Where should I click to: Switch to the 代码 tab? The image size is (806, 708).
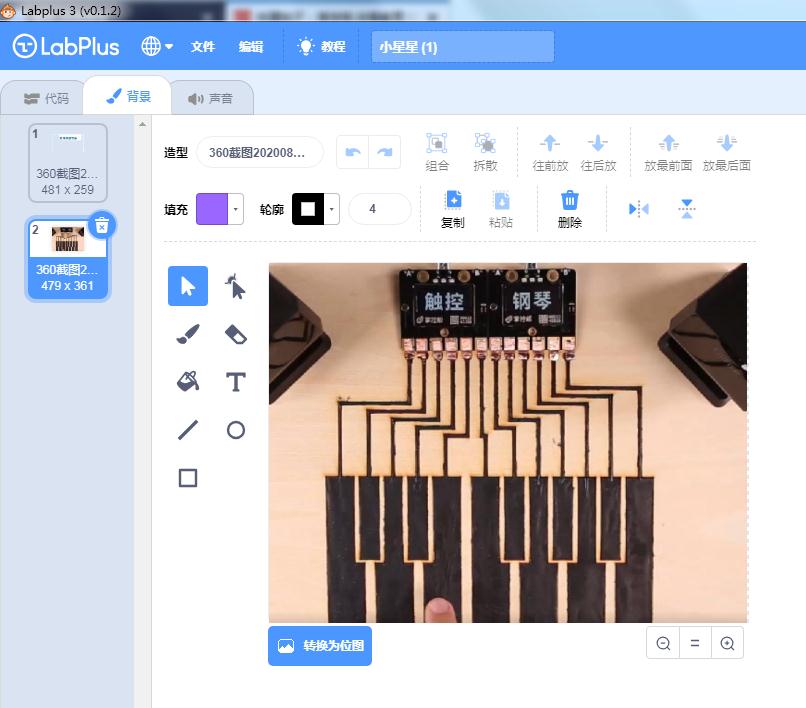[x=45, y=98]
